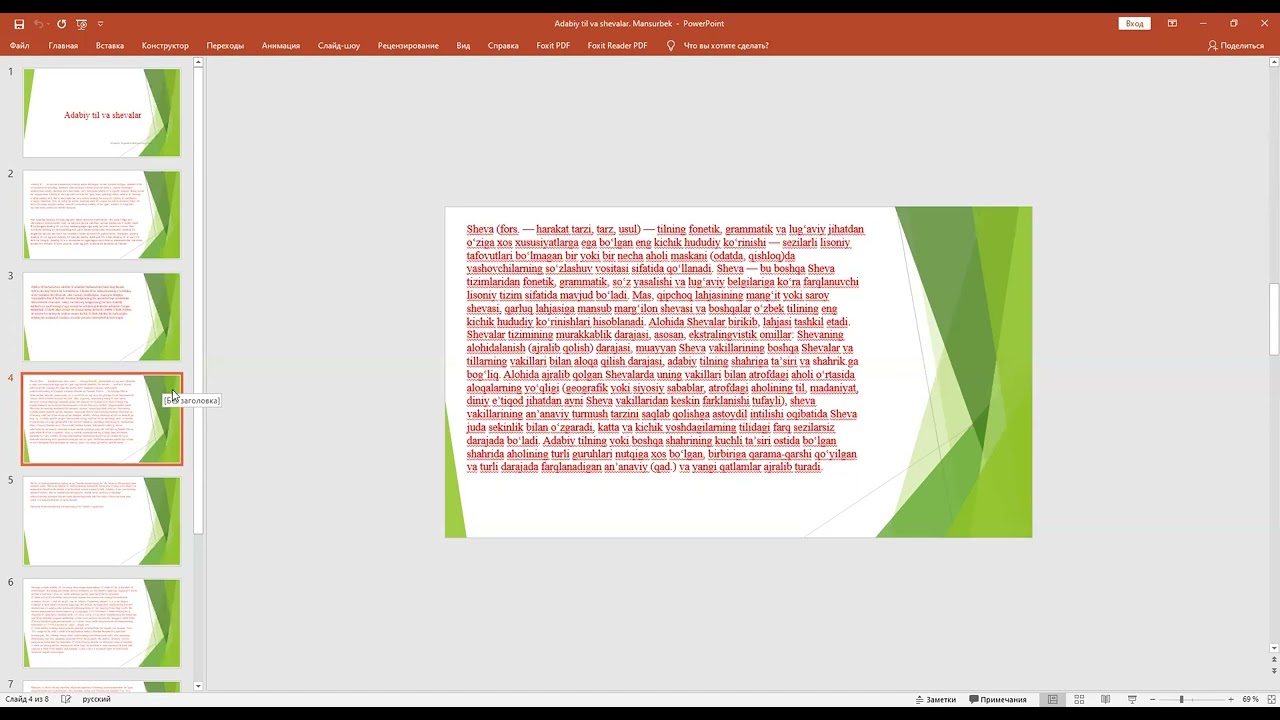Screen dimensions: 1280x720
Task: Select slide 4 thumbnail
Action: tap(102, 419)
